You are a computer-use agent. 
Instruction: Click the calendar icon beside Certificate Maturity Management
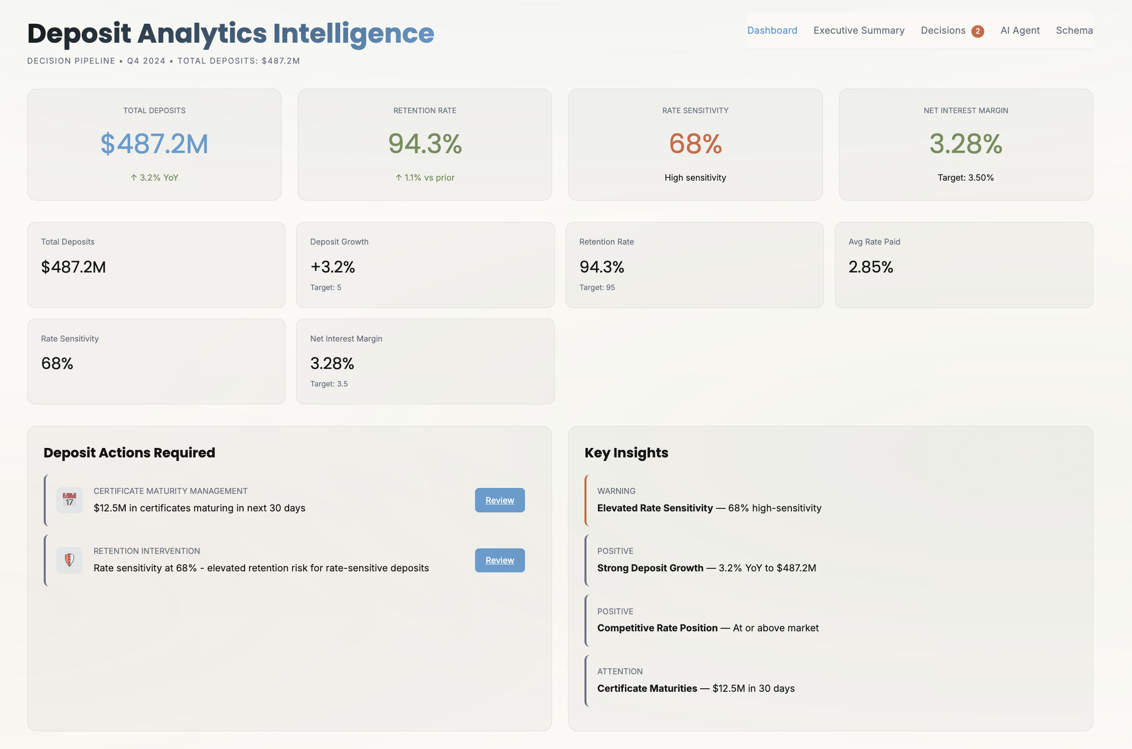68,500
